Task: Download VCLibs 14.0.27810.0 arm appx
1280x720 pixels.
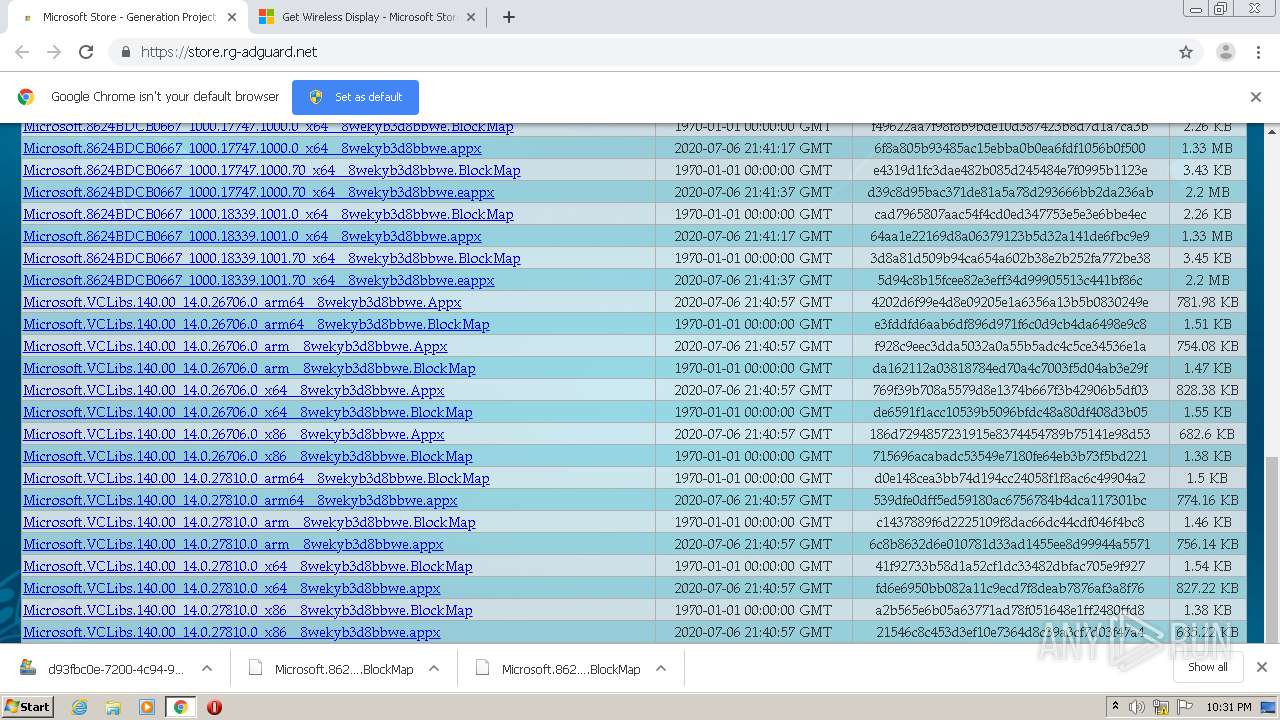Action: [233, 545]
